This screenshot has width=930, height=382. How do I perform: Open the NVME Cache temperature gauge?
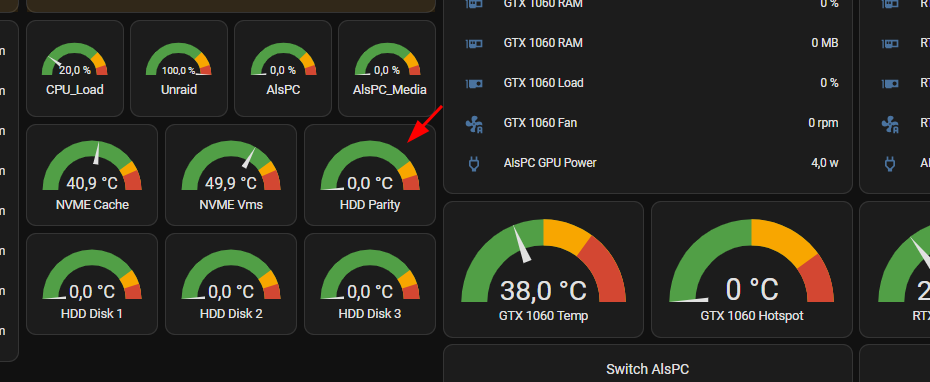(x=92, y=175)
